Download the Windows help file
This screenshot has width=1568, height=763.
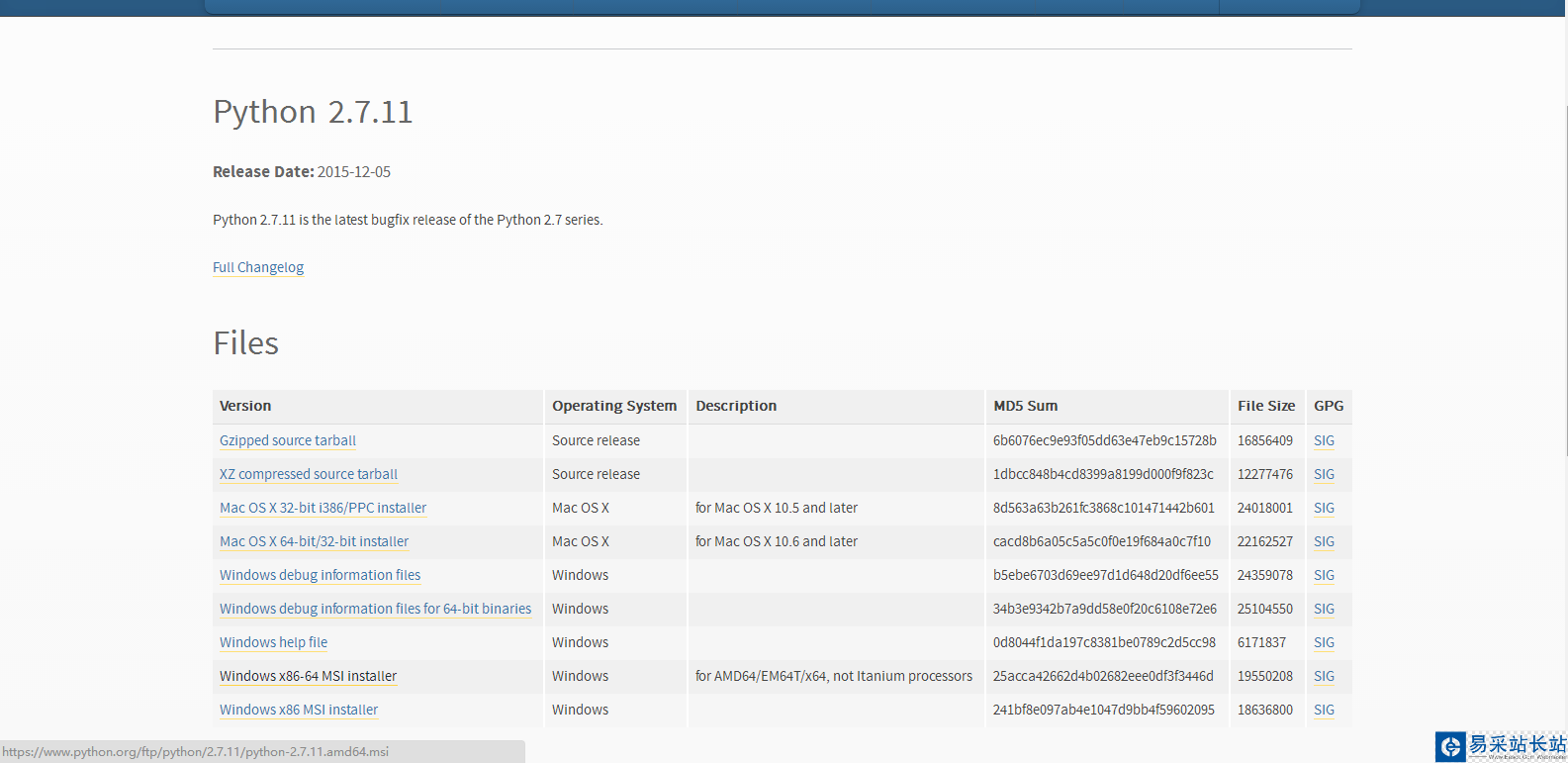pyautogui.click(x=273, y=642)
